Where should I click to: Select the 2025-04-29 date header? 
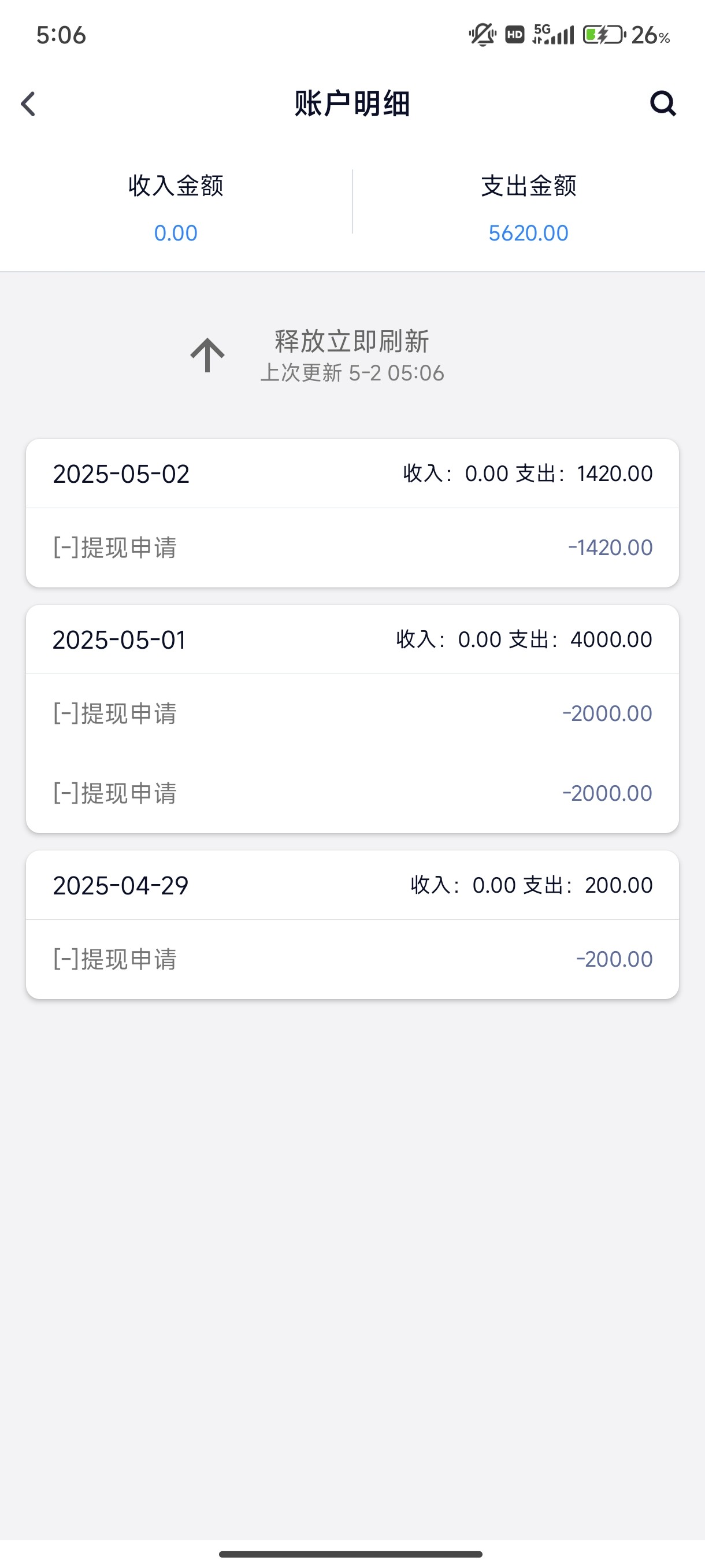120,886
